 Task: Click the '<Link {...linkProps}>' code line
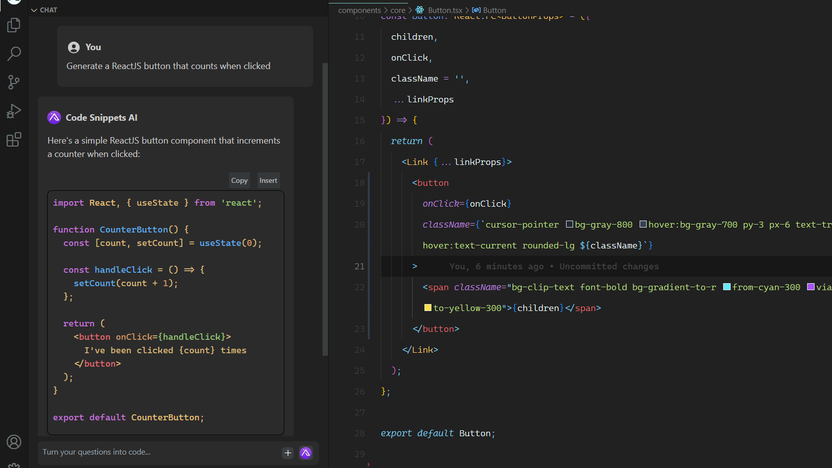coord(456,162)
